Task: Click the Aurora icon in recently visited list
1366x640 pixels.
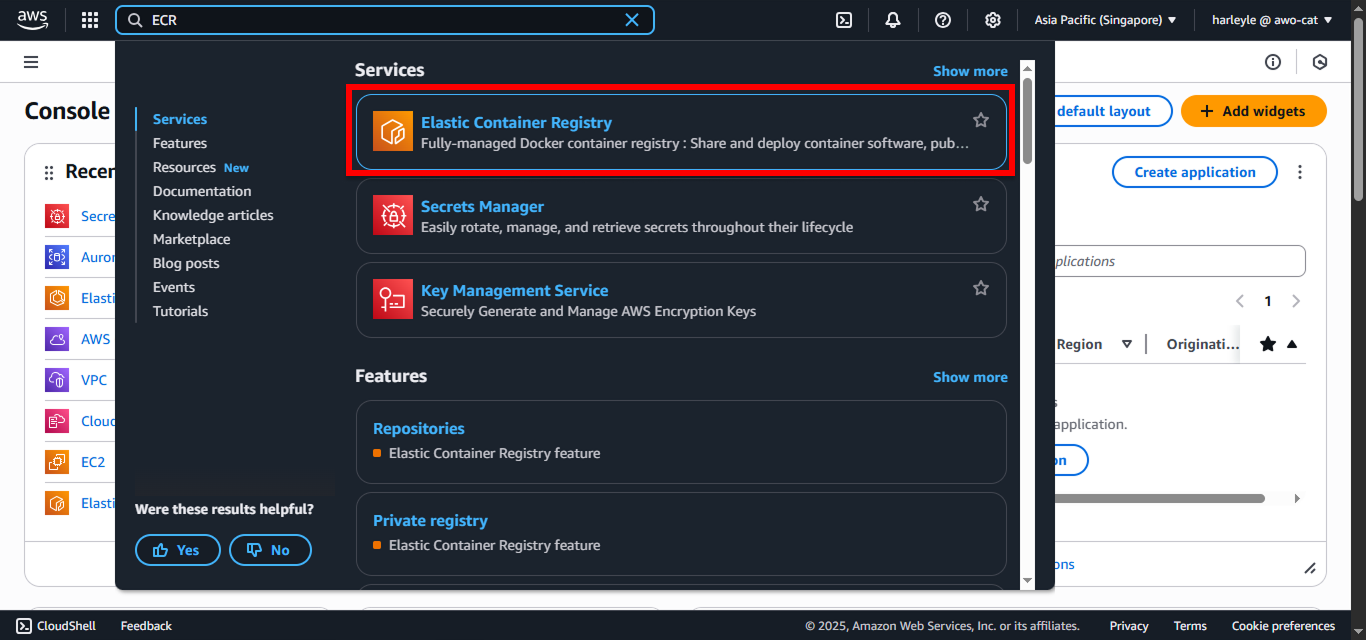Action: click(x=57, y=257)
